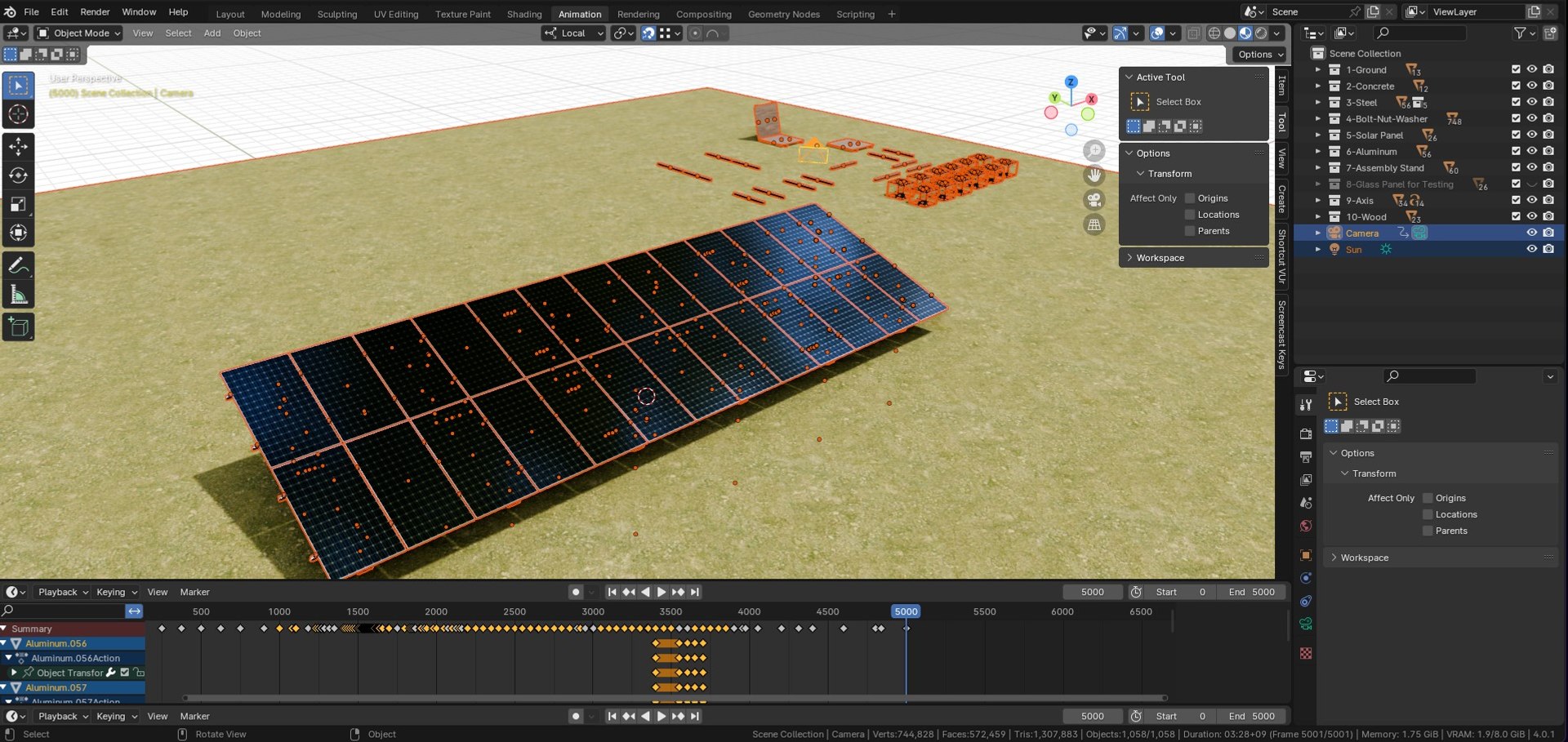The width and height of the screenshot is (1568, 742).
Task: Select the Add Cube tool
Action: click(x=18, y=327)
